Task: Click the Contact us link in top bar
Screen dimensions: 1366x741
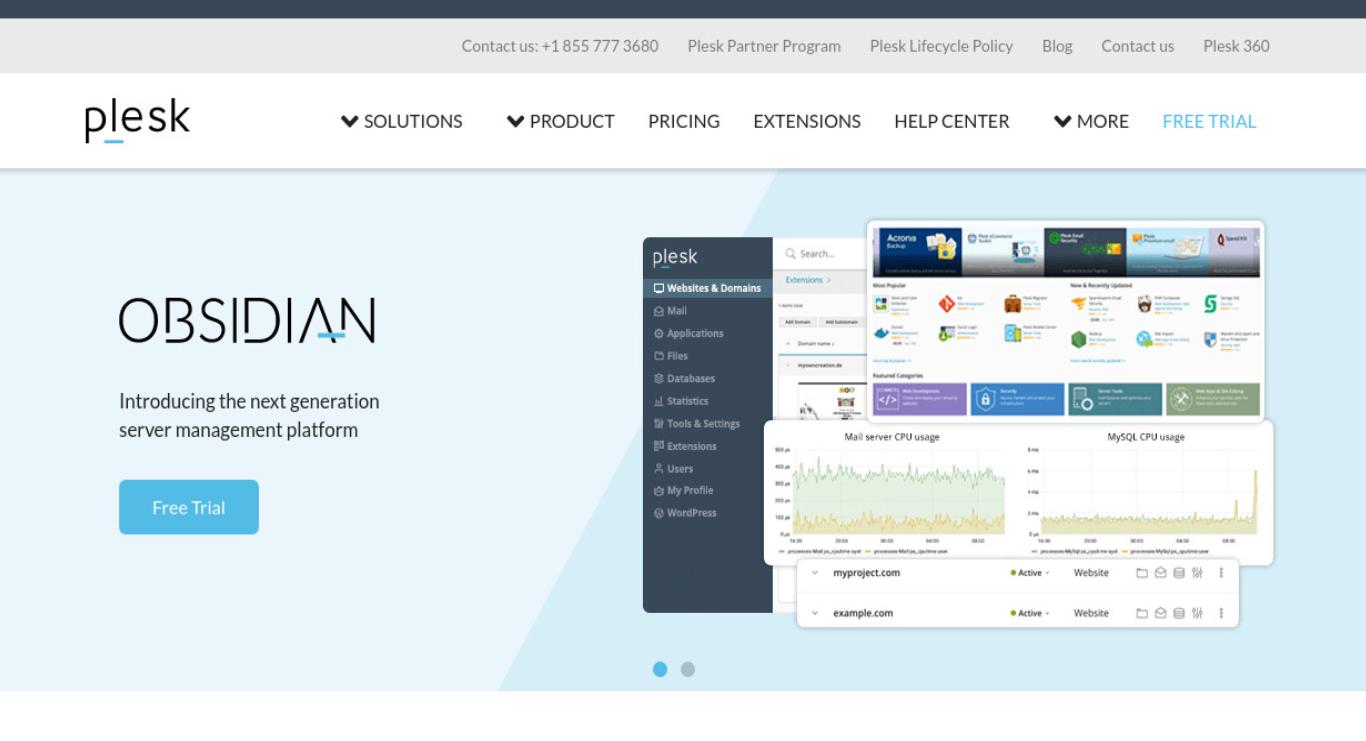Action: pos(1138,46)
